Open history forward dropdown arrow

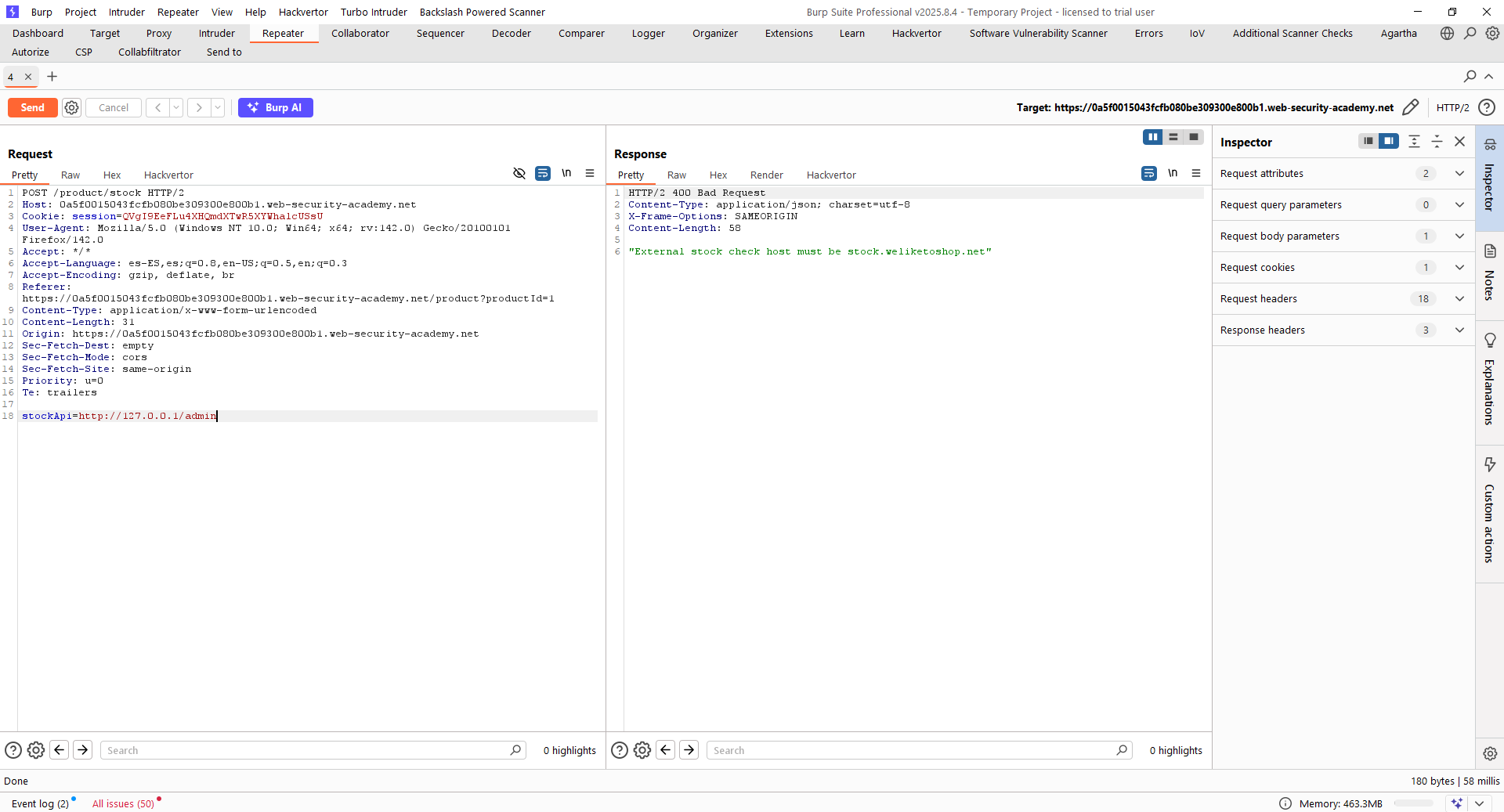(218, 107)
